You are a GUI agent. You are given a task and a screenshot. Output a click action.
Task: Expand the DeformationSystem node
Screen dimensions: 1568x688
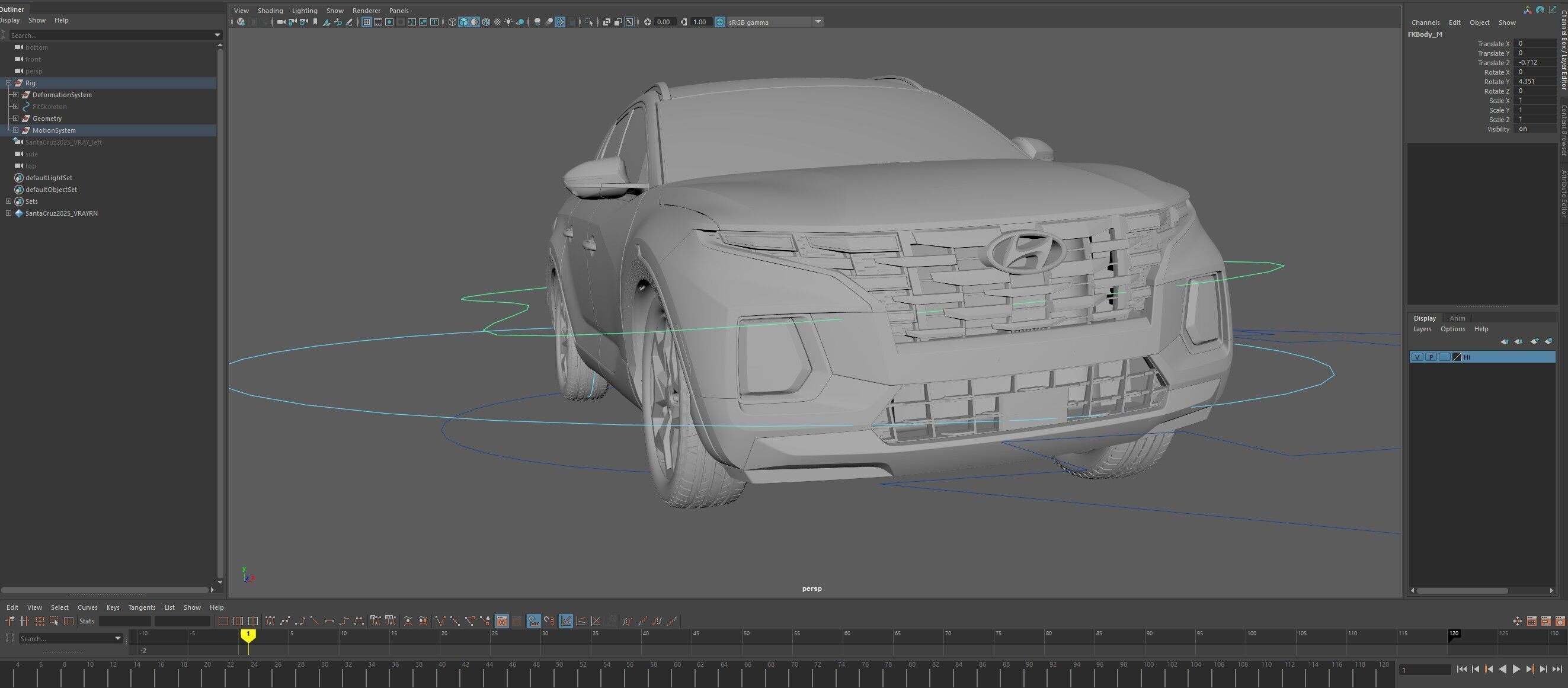pos(16,94)
